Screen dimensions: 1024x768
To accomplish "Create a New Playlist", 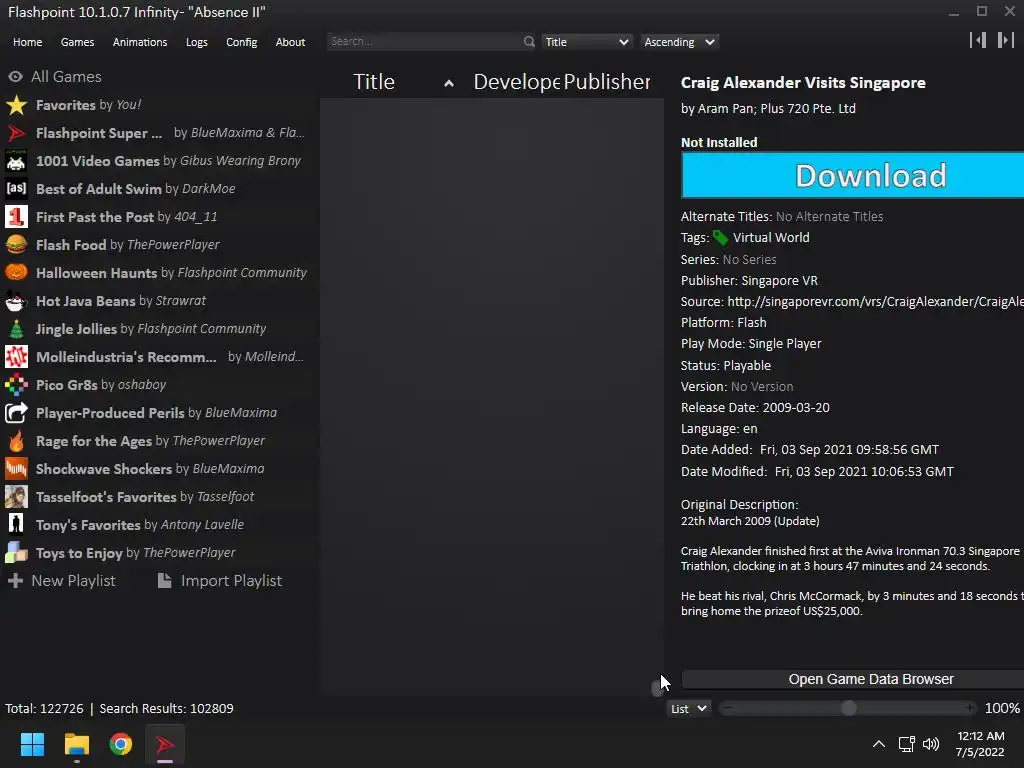I will pyautogui.click(x=61, y=581).
